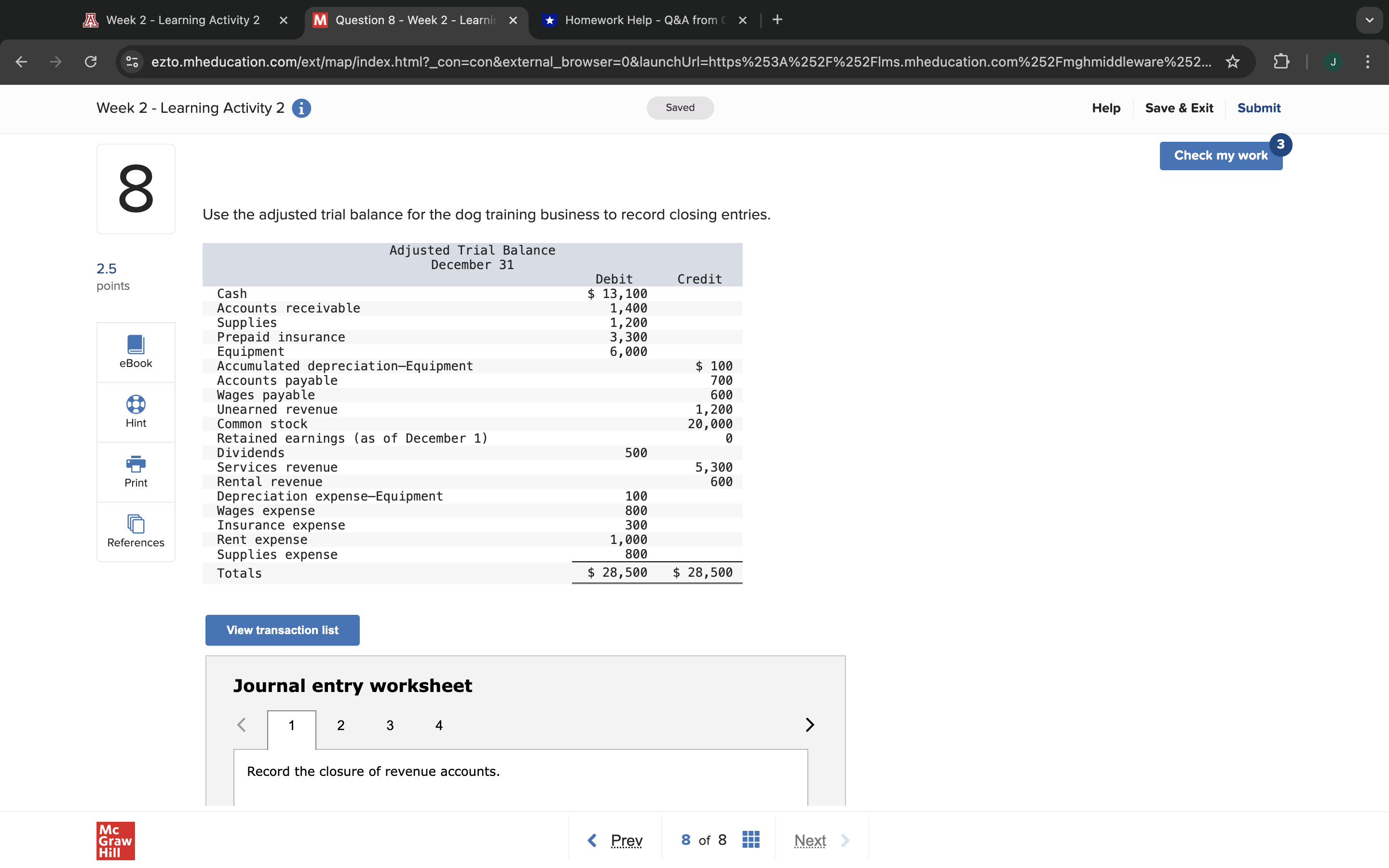Viewport: 1389px width, 868px height.
Task: Select journal entry tab 2
Action: pyautogui.click(x=340, y=726)
